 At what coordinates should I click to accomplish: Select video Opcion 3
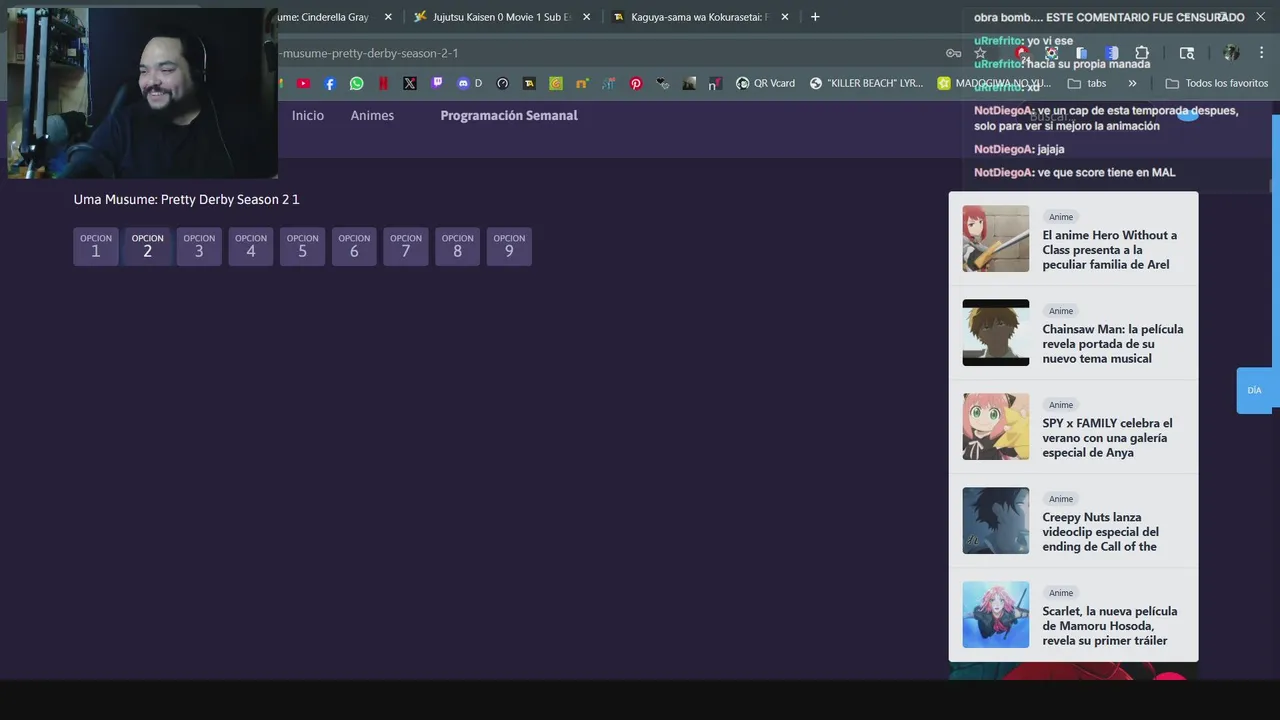coord(199,247)
